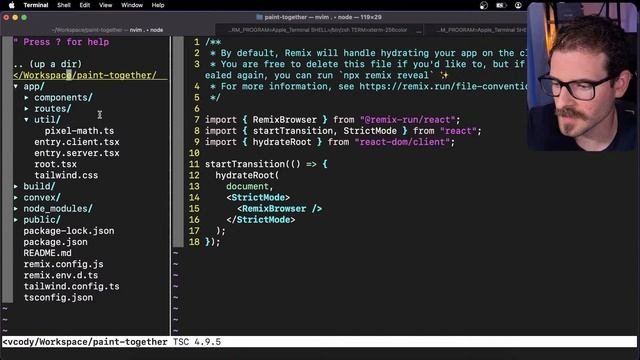Open the Window menu
Viewport: 640px width, 360px height.
pyautogui.click(x=132, y=5)
